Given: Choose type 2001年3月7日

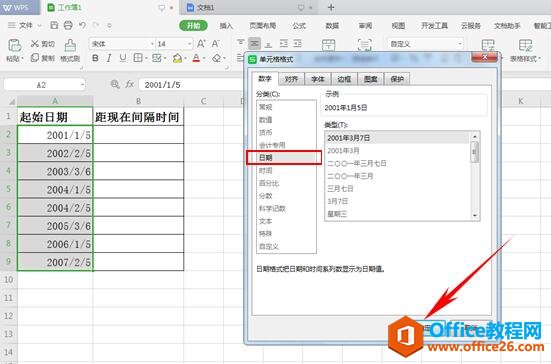Looking at the screenshot, I should 398,138.
